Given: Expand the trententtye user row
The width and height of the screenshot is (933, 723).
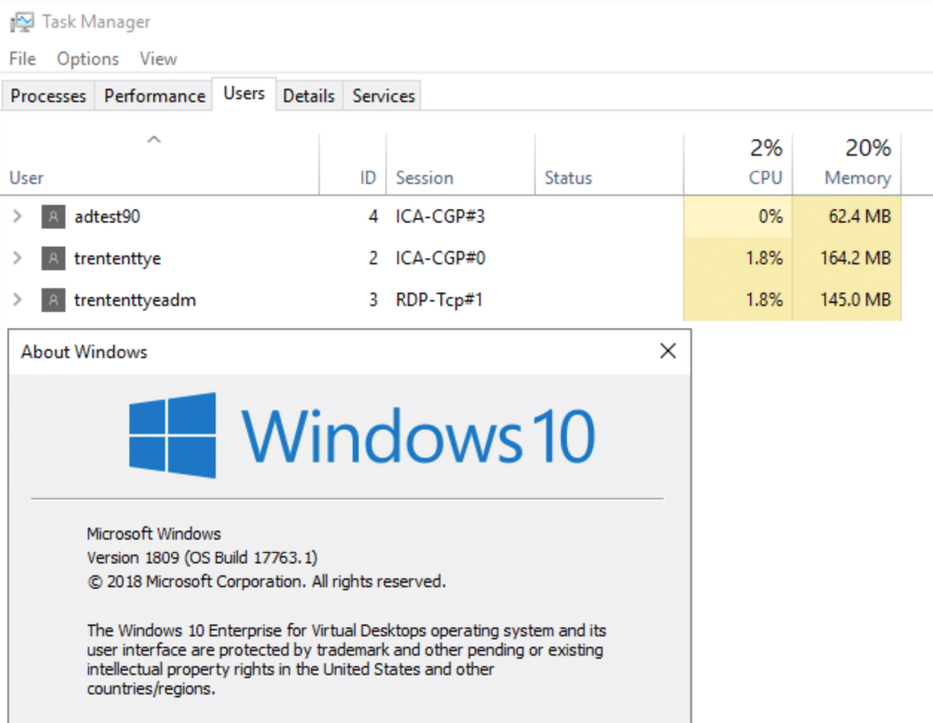Looking at the screenshot, I should (17, 258).
